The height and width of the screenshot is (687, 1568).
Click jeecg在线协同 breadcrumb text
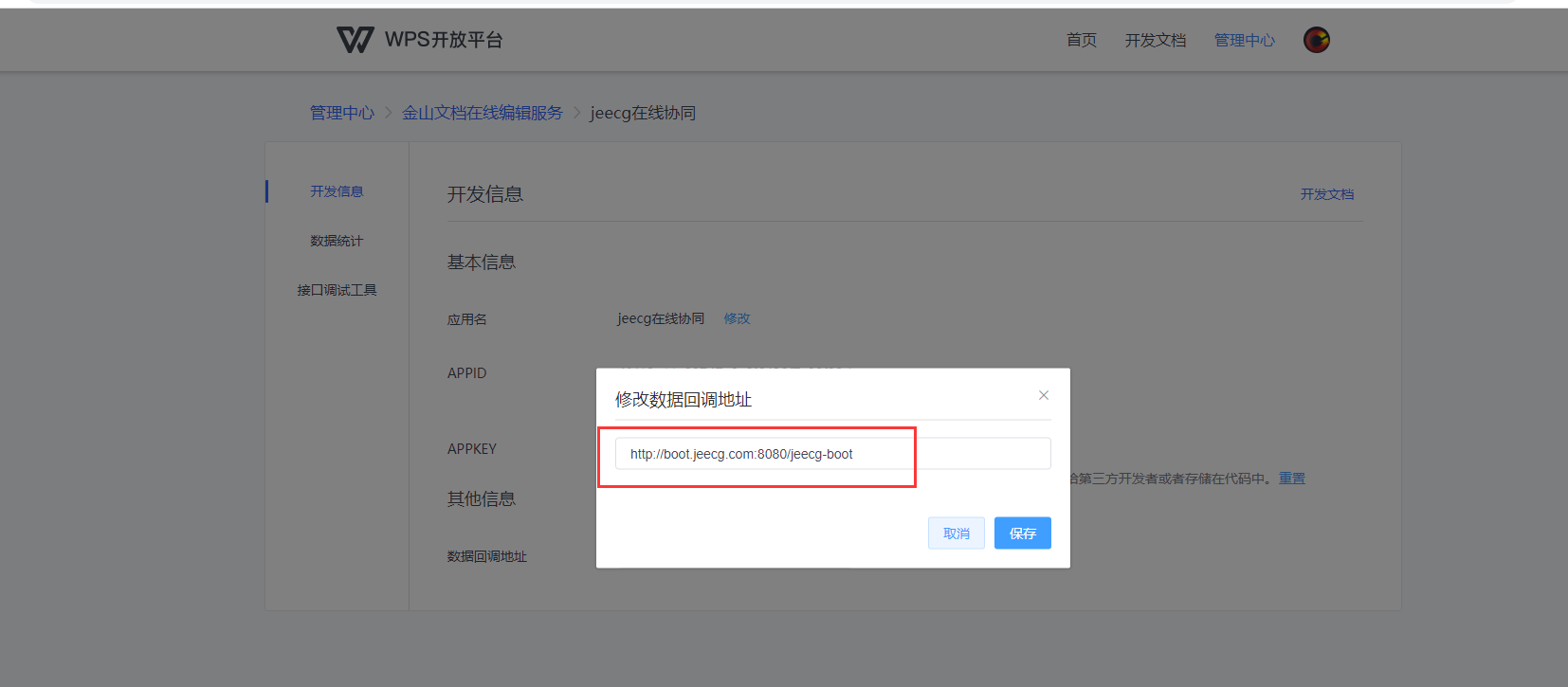tap(643, 113)
